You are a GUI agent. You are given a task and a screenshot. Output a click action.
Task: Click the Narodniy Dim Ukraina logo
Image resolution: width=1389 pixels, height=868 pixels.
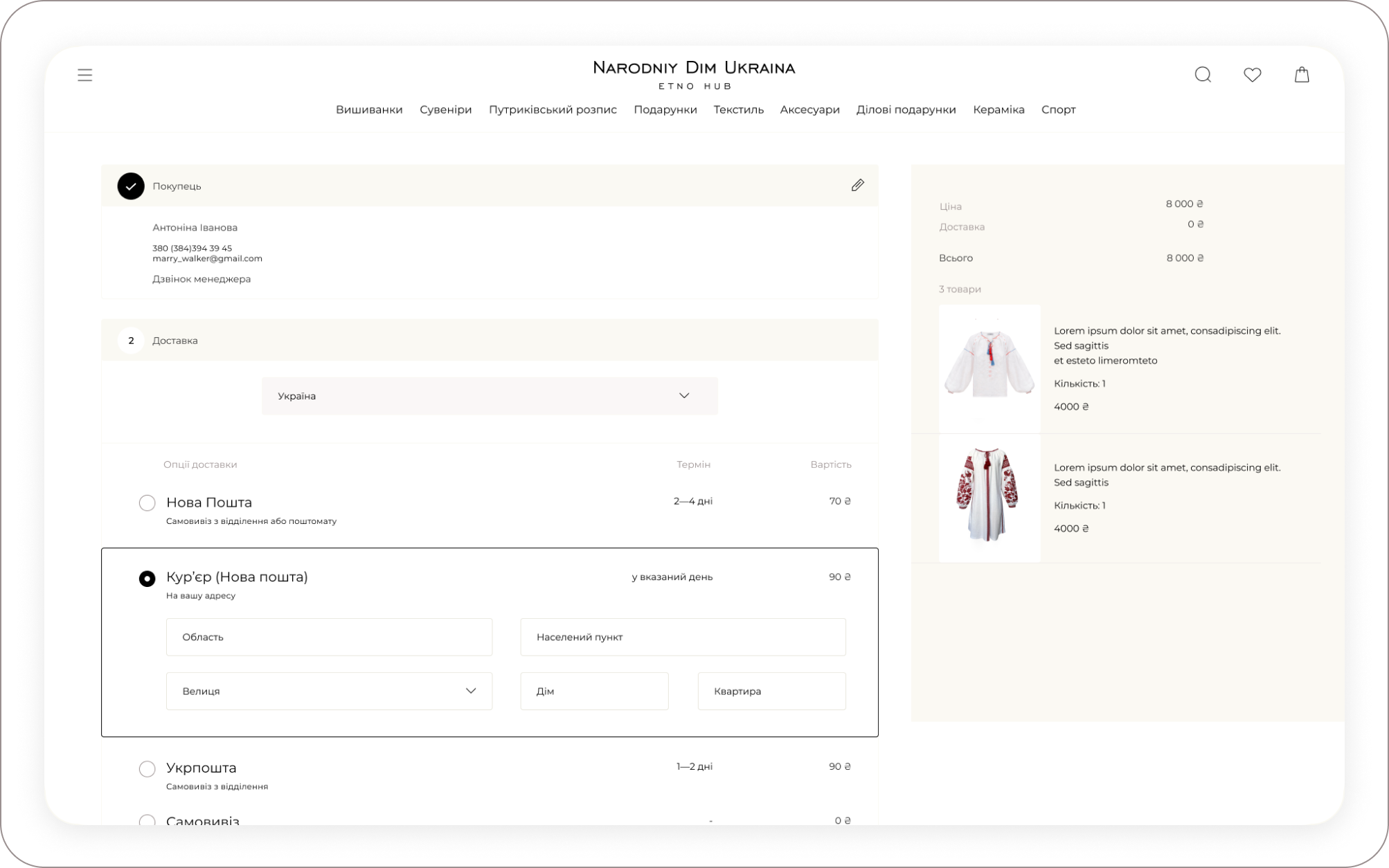[x=693, y=73]
